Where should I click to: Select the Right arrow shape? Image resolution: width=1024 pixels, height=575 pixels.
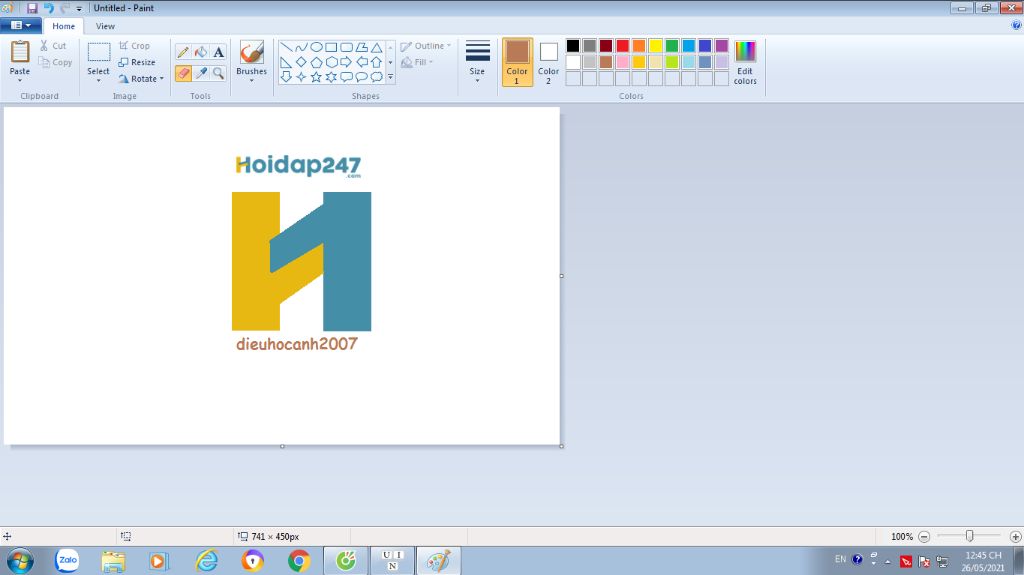346,62
